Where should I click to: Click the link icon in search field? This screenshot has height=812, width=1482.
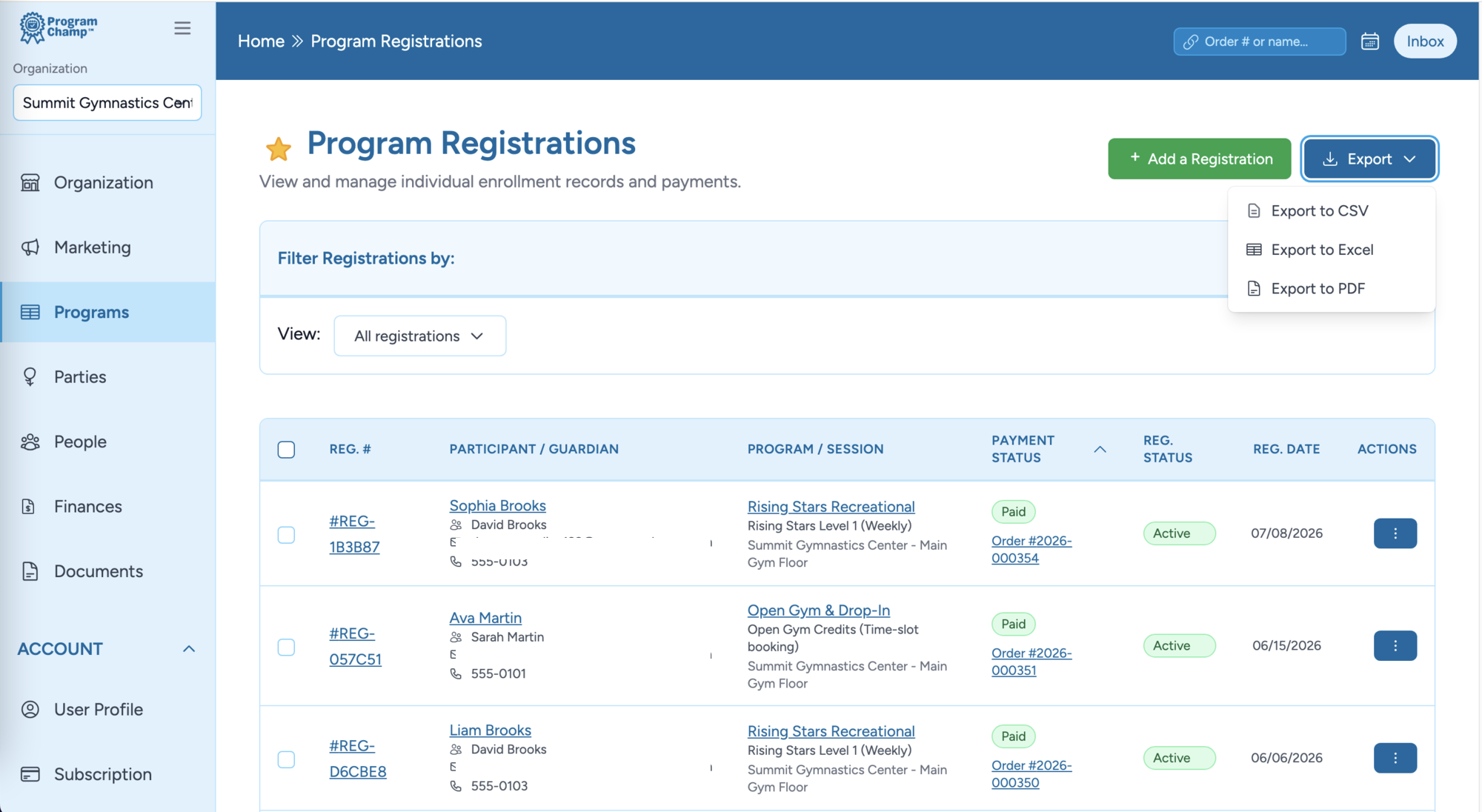[x=1191, y=42]
